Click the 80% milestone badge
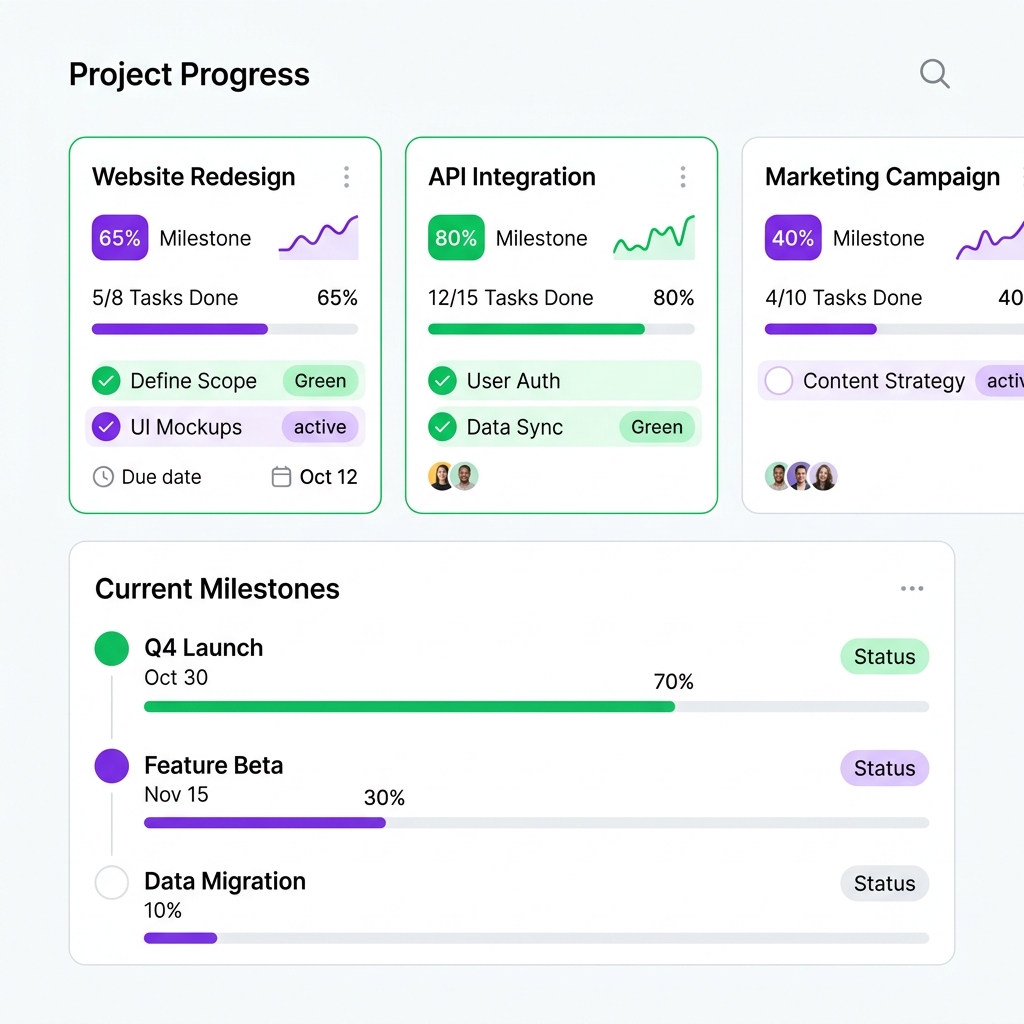 coord(456,238)
